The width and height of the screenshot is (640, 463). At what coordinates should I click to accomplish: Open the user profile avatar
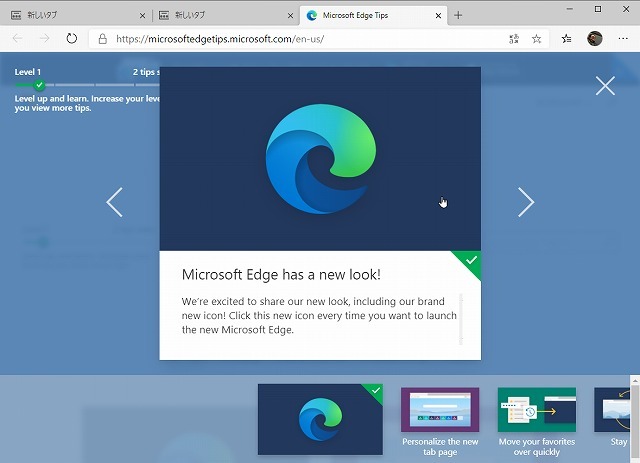(595, 39)
